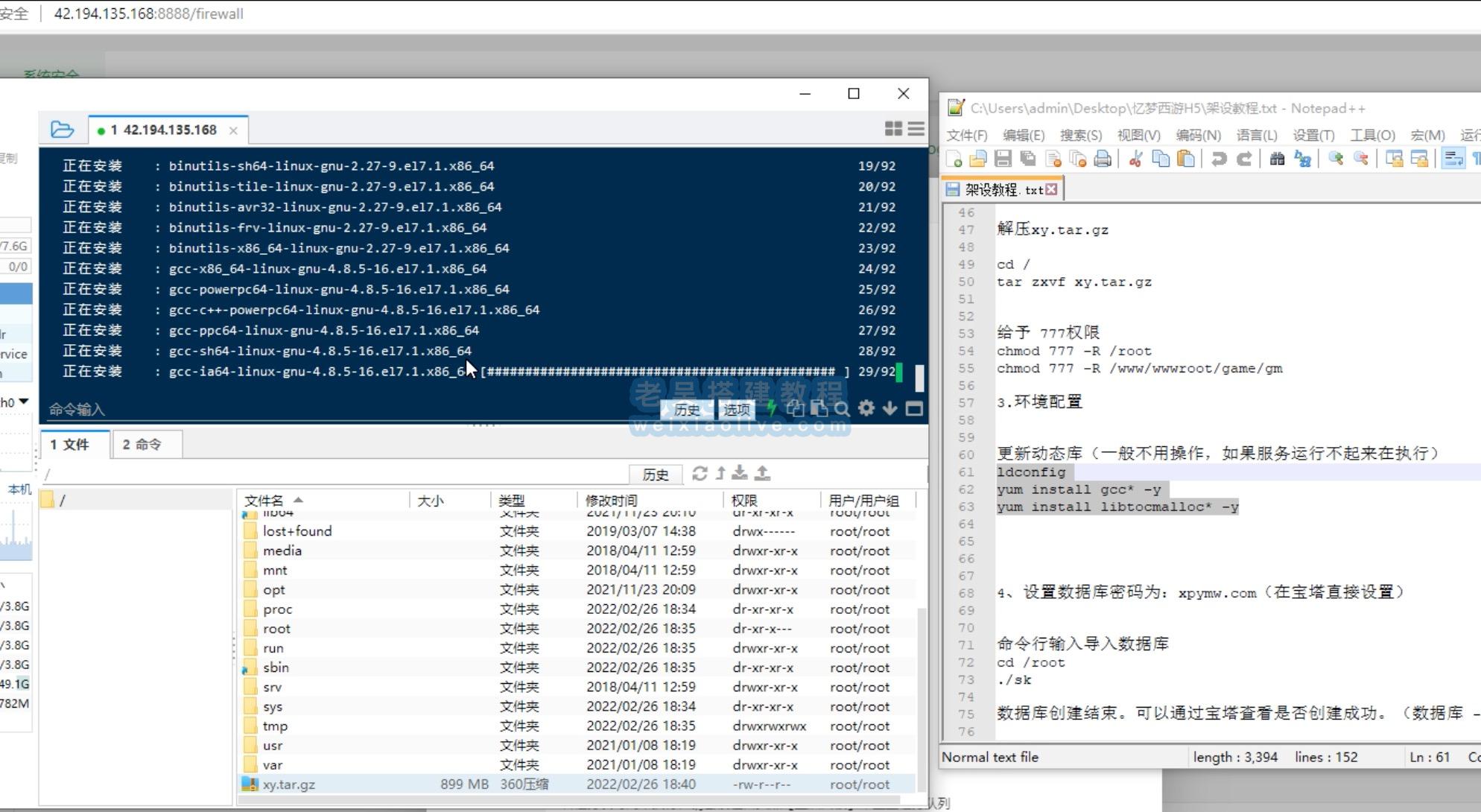The image size is (1481, 812).
Task: Open the 视图(V) menu in Notepad++
Action: point(1138,135)
